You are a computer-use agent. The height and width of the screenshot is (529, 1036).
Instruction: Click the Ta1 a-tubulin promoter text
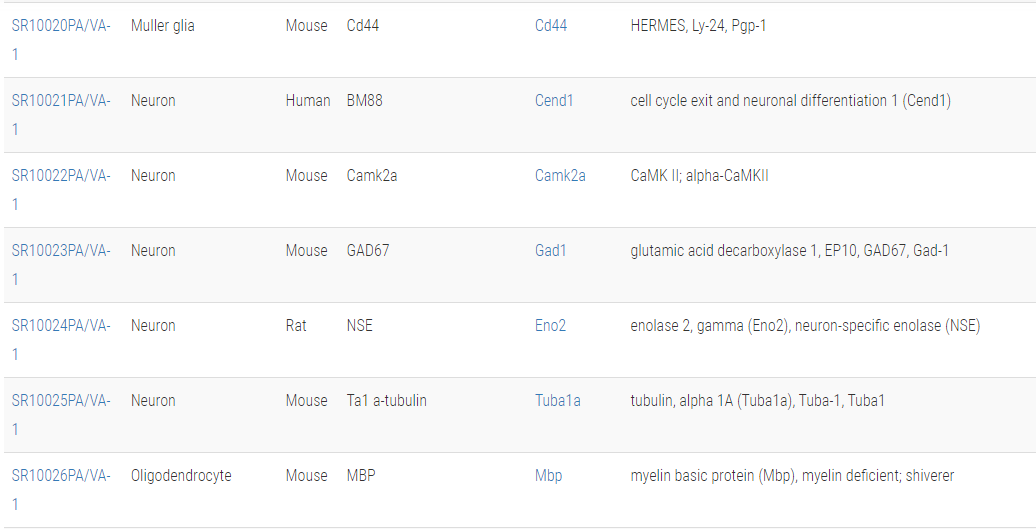click(x=386, y=401)
